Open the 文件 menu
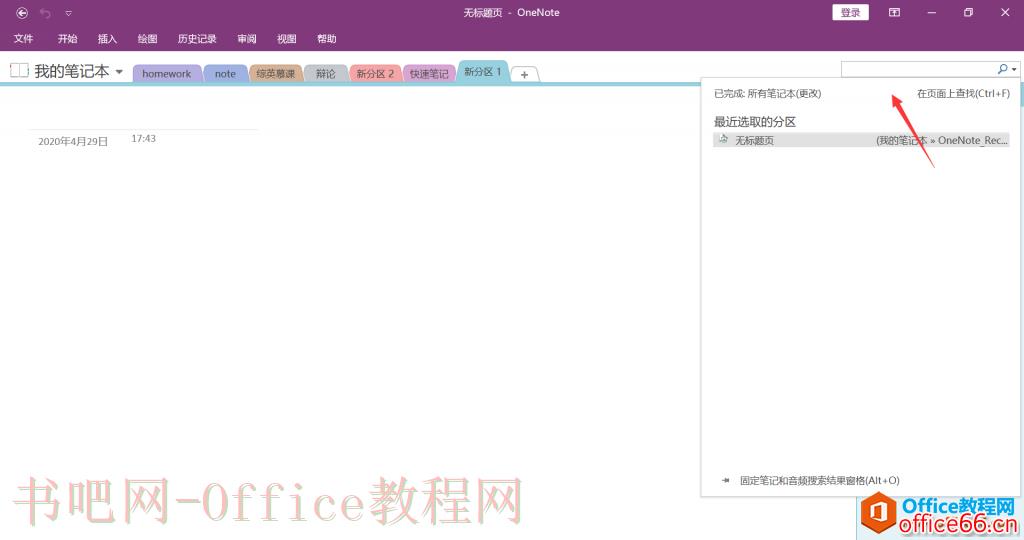1024x540 pixels. pyautogui.click(x=24, y=39)
